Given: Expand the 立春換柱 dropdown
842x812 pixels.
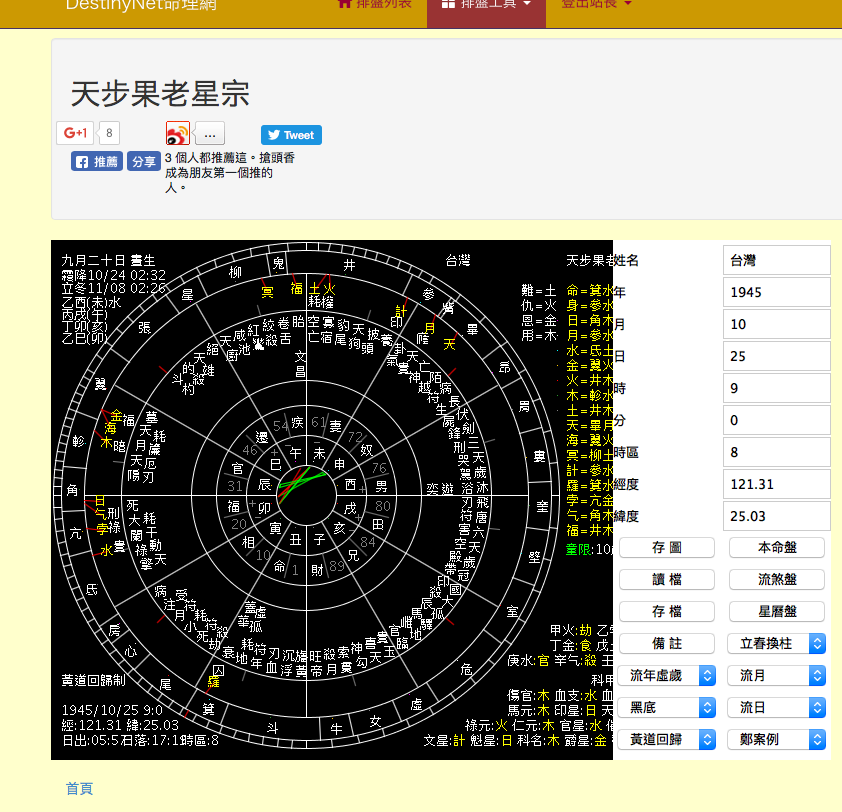Looking at the screenshot, I should click(x=776, y=643).
